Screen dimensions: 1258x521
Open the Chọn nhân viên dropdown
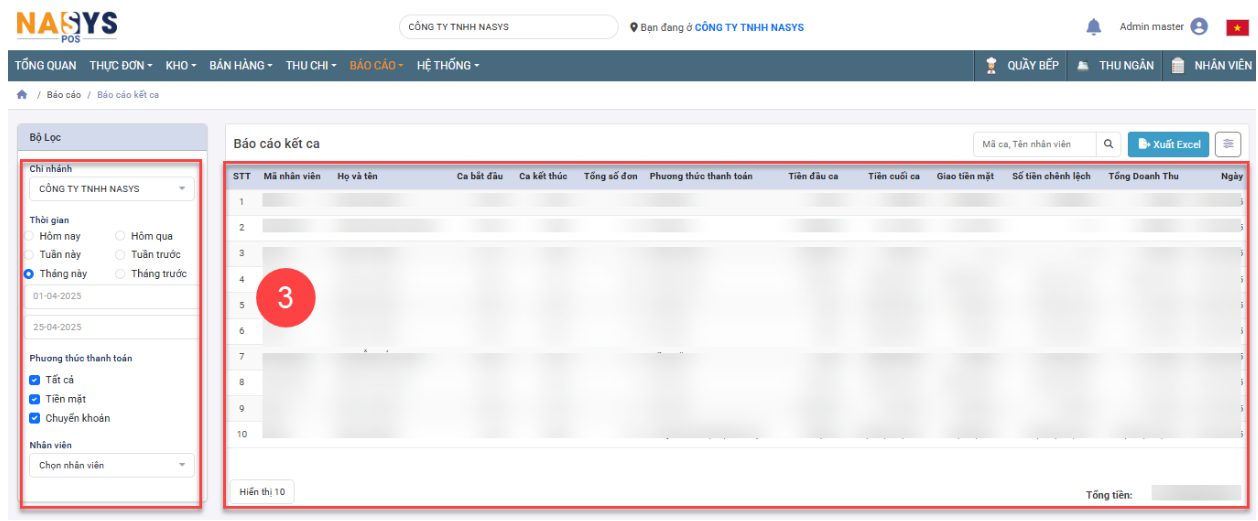[x=112, y=465]
